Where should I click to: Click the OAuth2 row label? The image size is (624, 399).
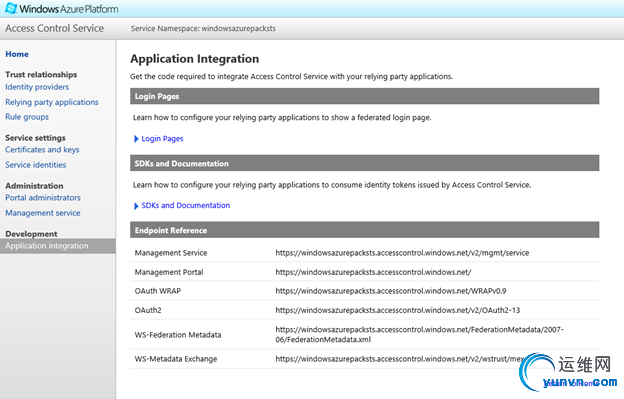(148, 310)
